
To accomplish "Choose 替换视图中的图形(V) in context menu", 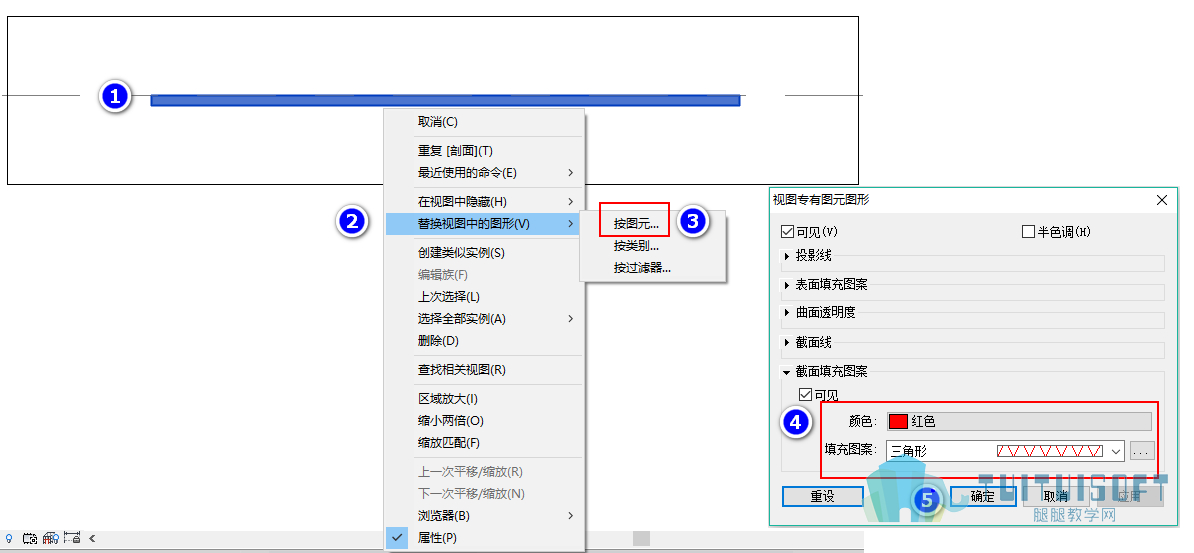I will 484,224.
